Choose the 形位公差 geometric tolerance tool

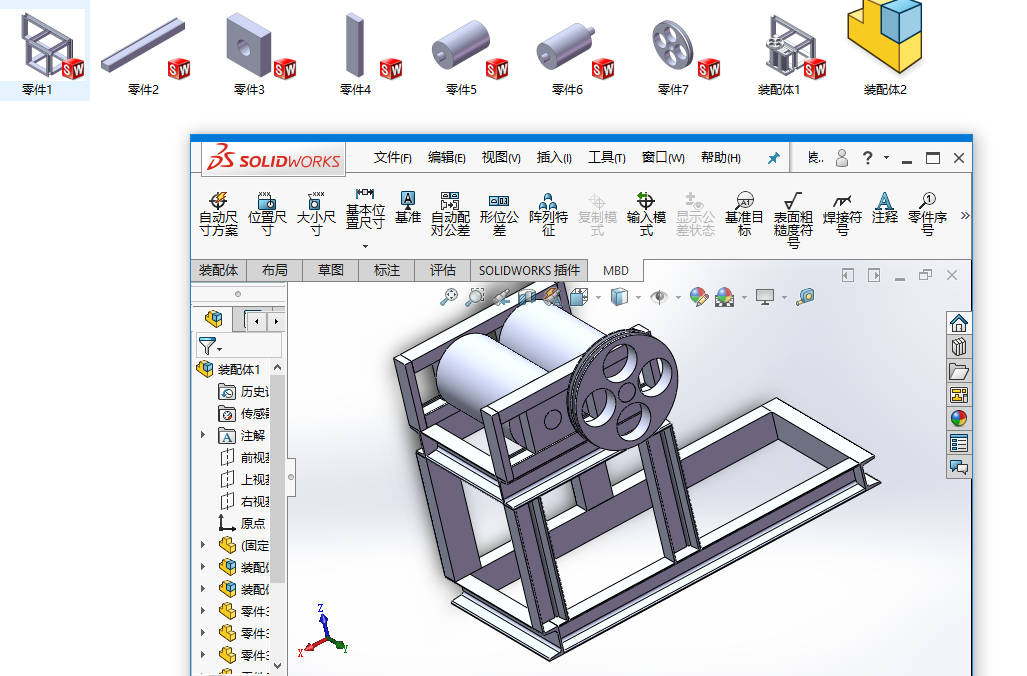(x=499, y=214)
